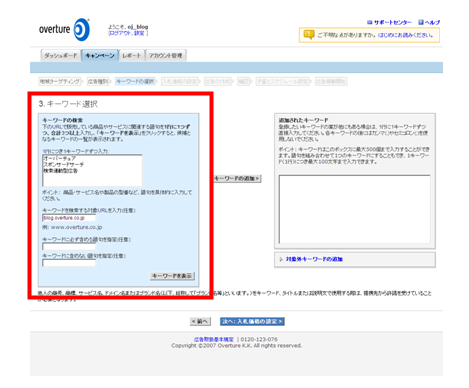Open the アカウント管理 tab

point(166,55)
